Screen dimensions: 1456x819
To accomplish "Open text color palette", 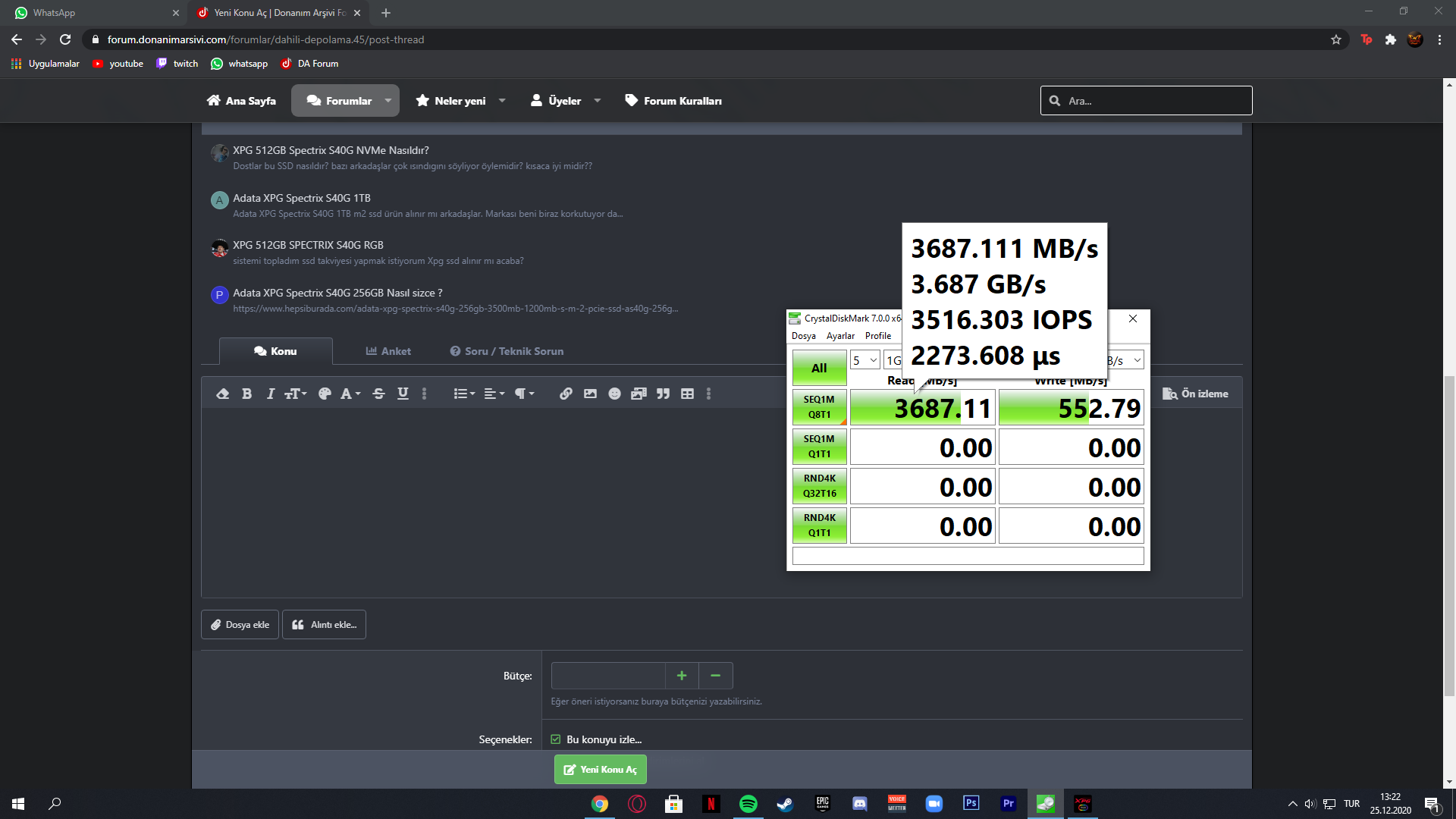I will click(325, 394).
